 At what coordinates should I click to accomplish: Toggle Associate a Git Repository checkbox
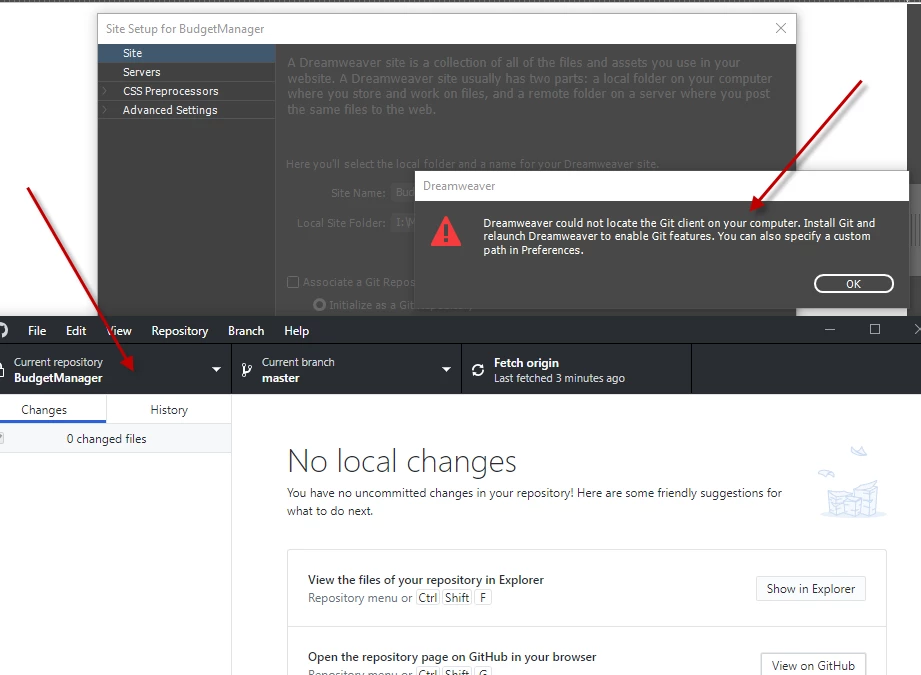tap(293, 282)
